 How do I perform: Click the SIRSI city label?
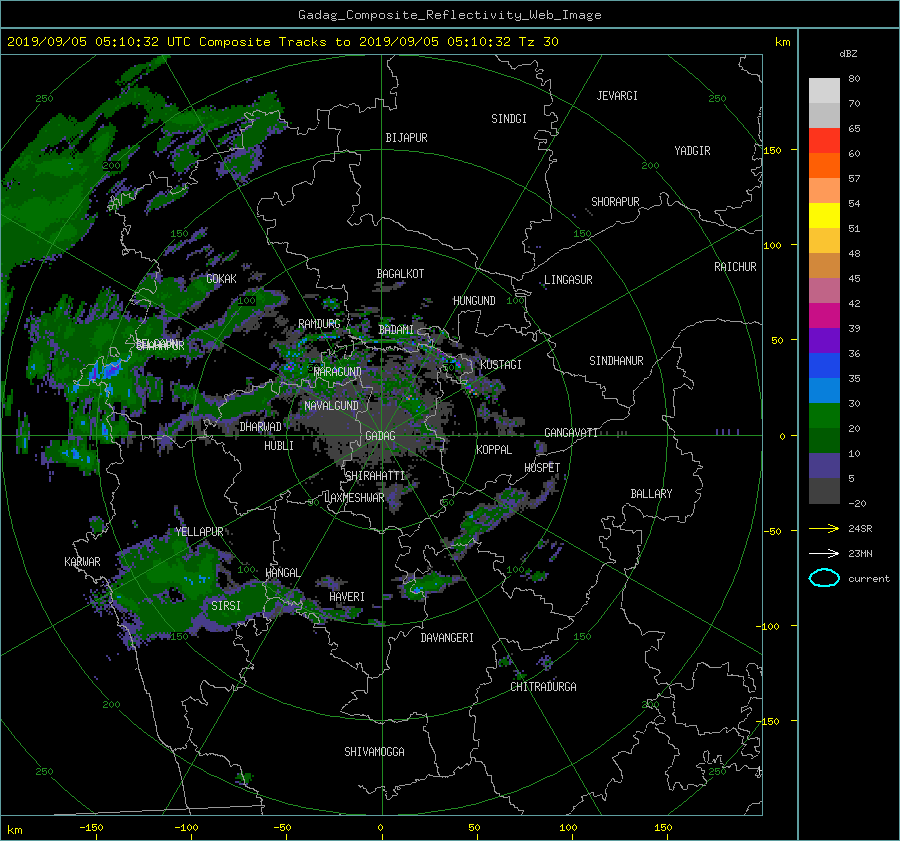coord(226,606)
